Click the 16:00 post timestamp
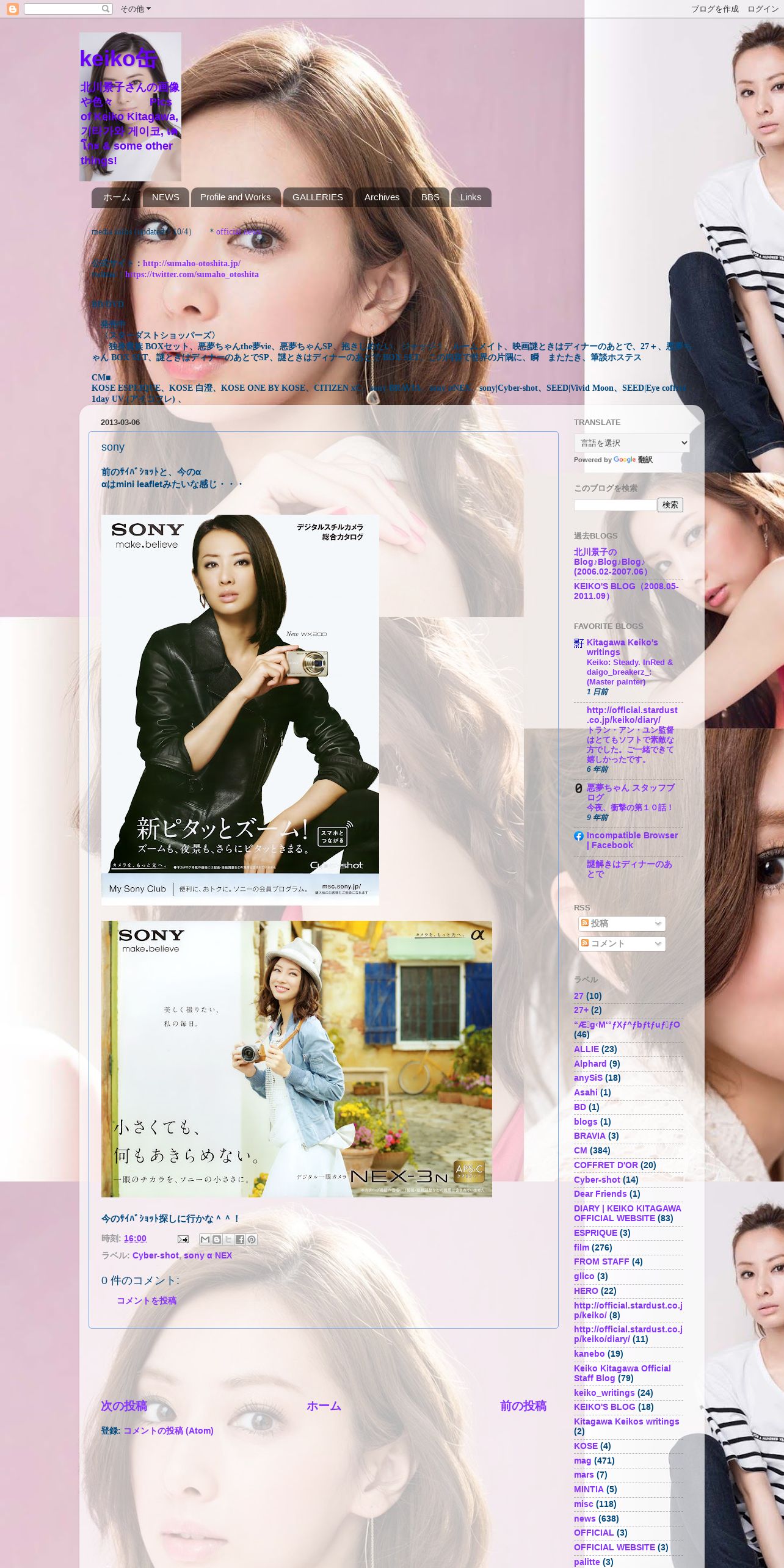Screen dimensions: 784x1568 click(x=135, y=1238)
